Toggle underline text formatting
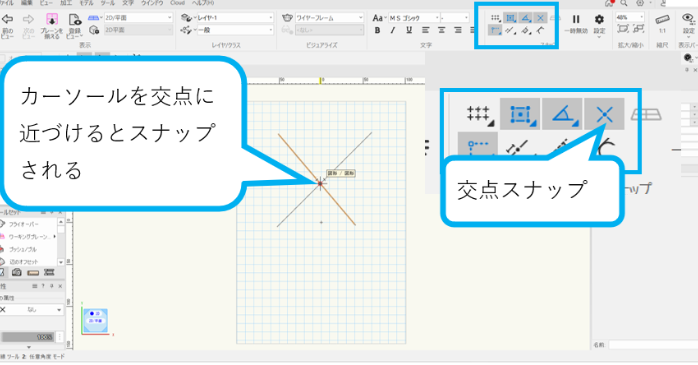This screenshot has width=698, height=365. pos(409,30)
